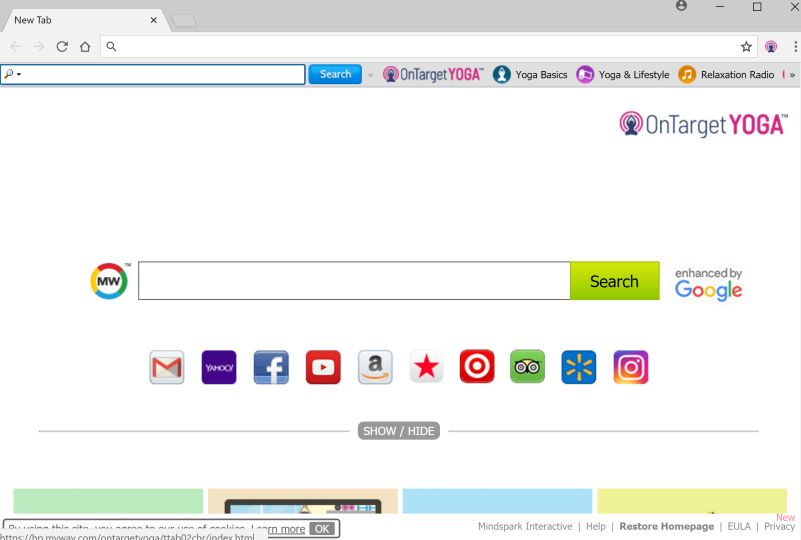Bookmark this page with the star icon

[746, 46]
